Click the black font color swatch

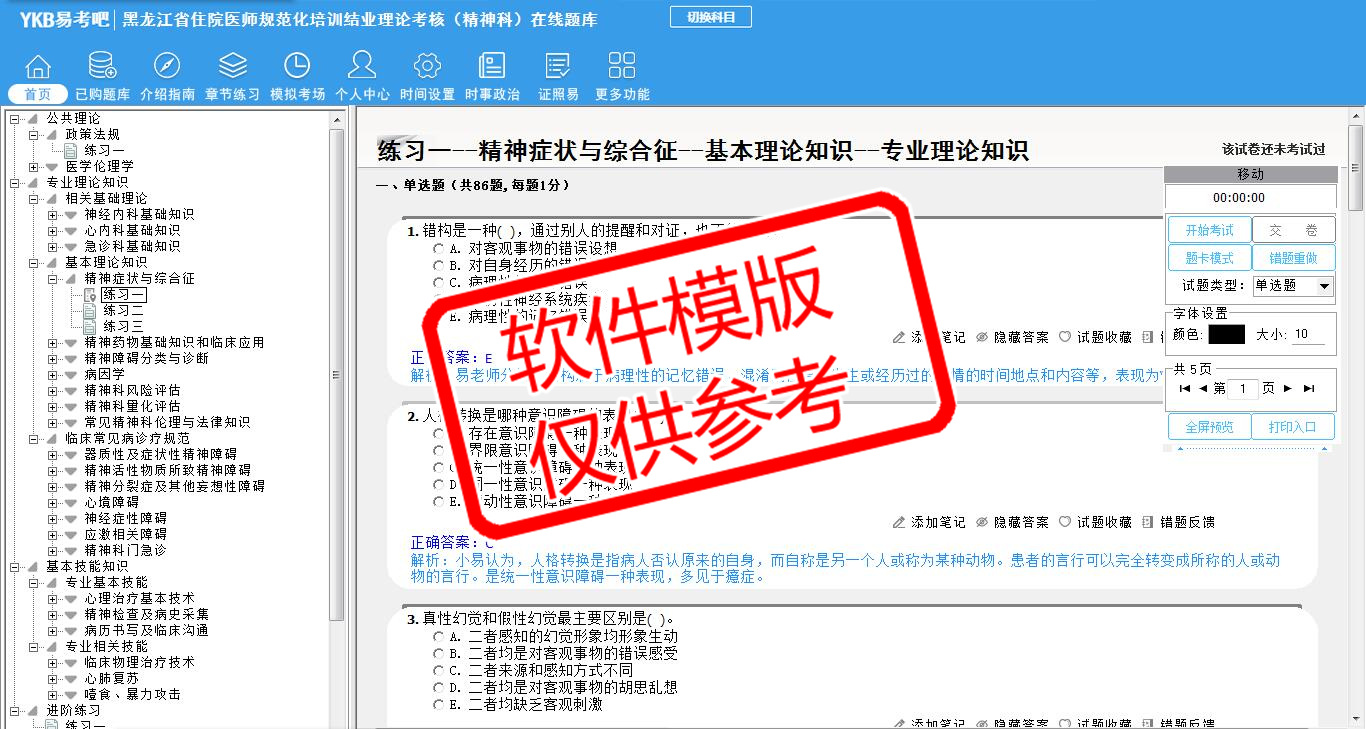pyautogui.click(x=1226, y=335)
